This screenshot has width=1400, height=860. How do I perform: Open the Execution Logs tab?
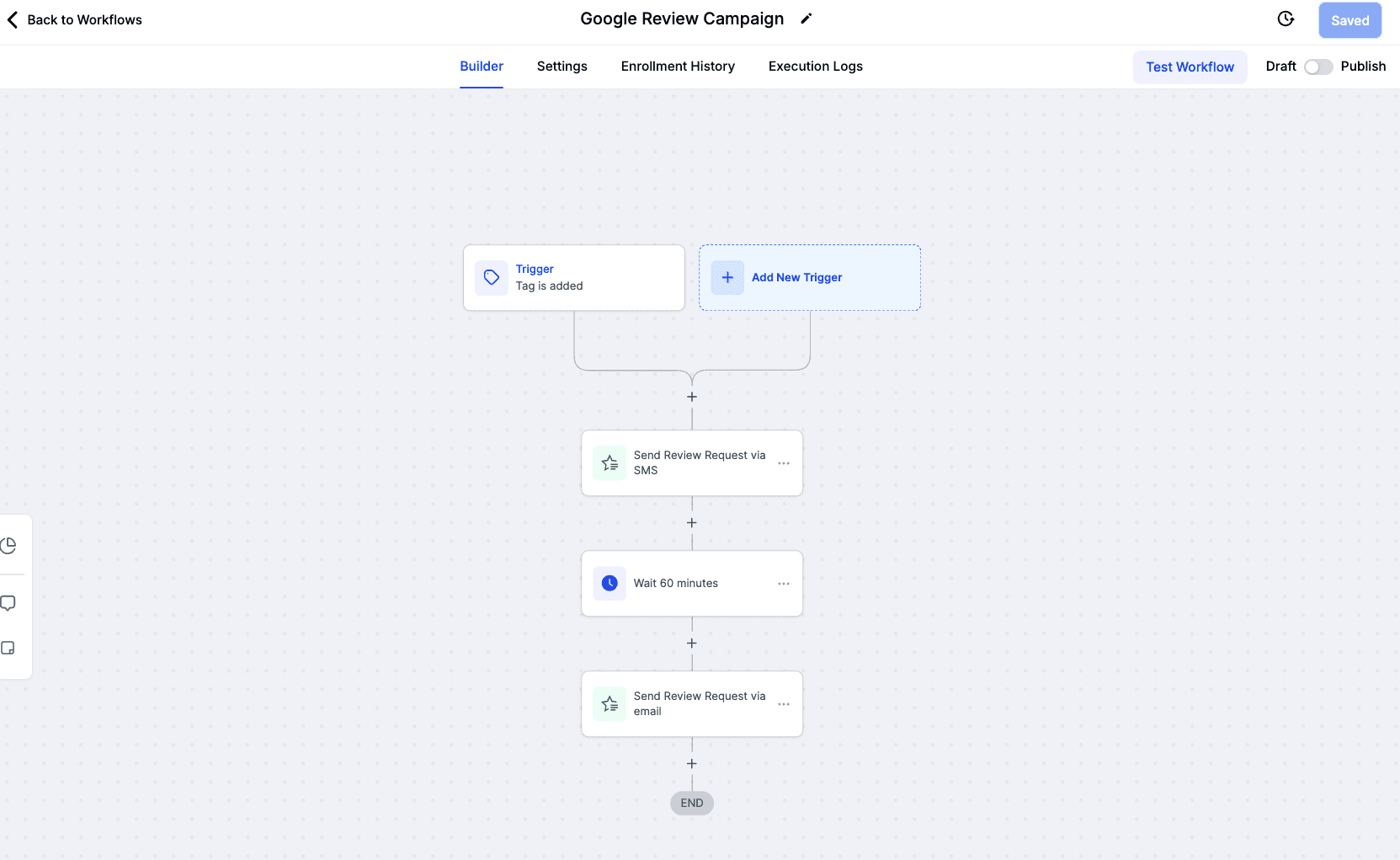pos(815,67)
